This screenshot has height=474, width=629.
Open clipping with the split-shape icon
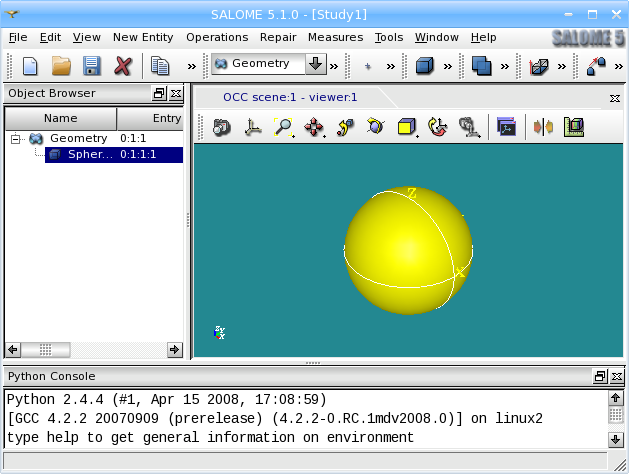(x=543, y=128)
